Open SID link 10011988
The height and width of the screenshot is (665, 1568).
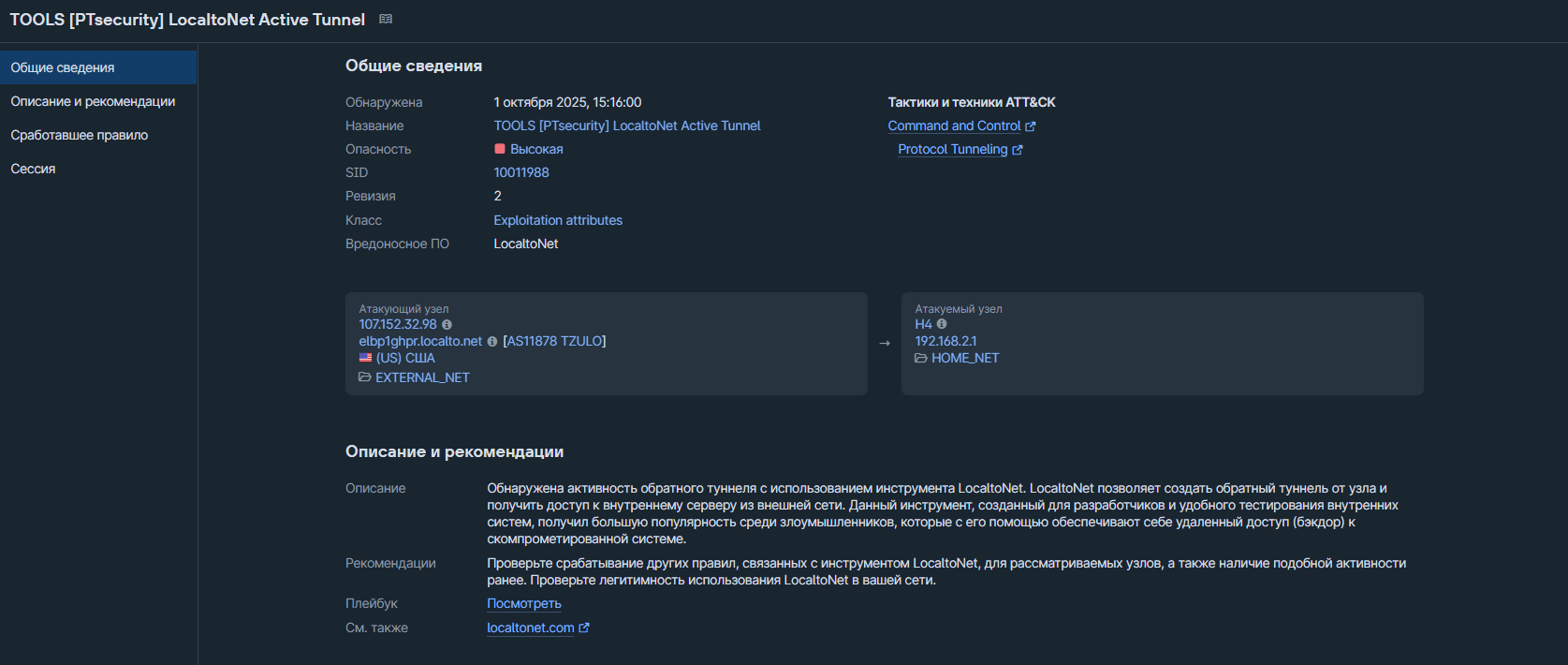(x=521, y=172)
